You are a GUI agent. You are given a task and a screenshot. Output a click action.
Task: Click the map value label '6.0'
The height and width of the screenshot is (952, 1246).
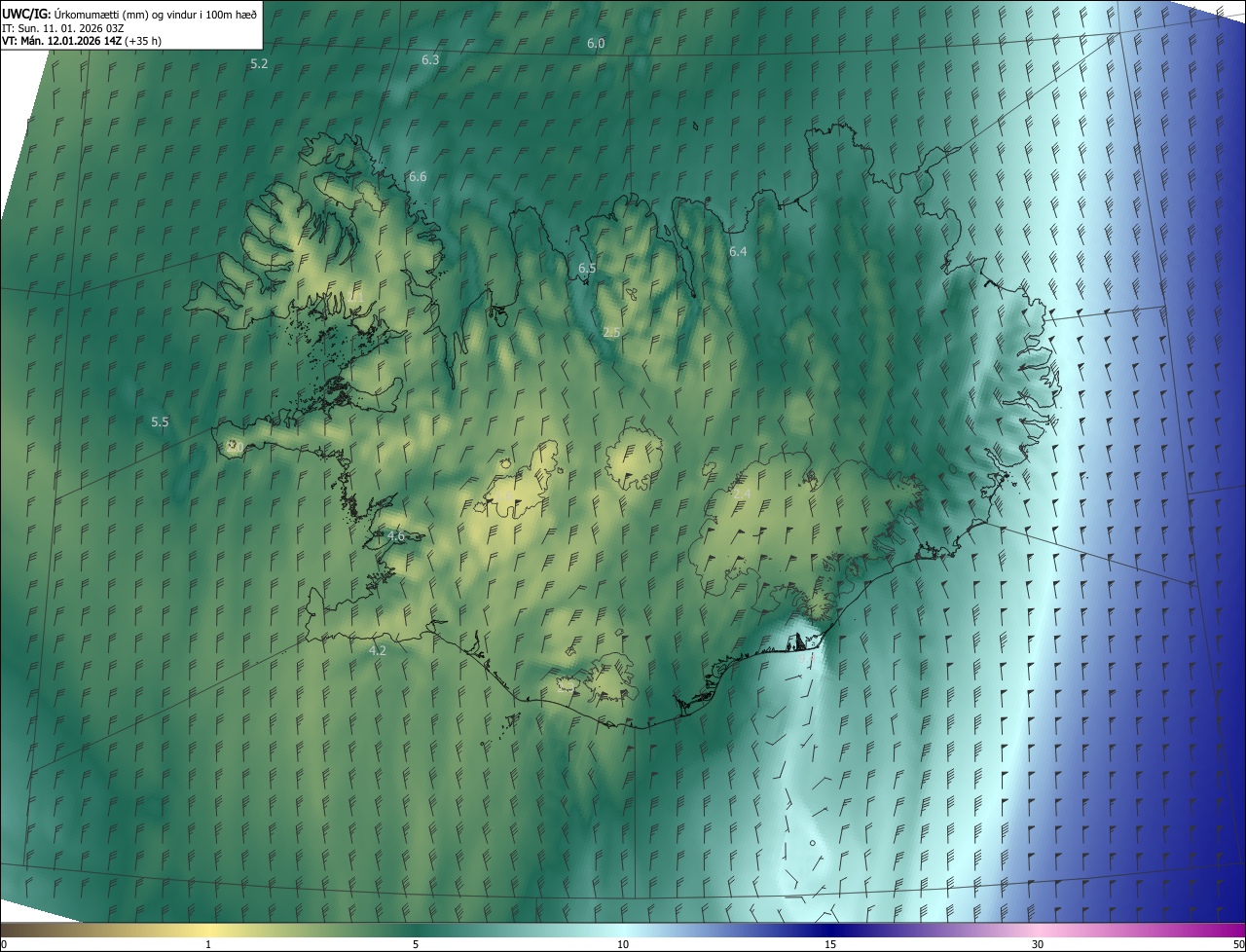(x=596, y=44)
